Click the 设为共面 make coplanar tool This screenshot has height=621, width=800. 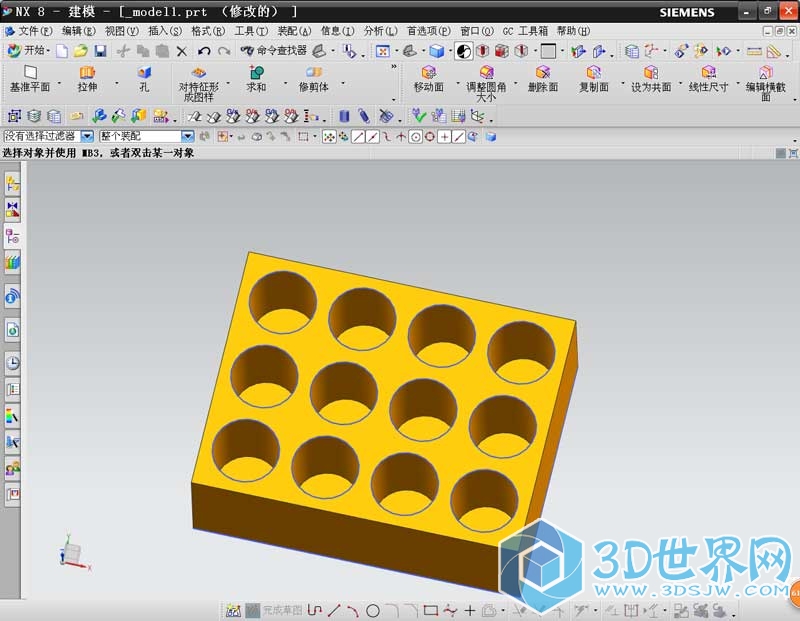coord(651,79)
